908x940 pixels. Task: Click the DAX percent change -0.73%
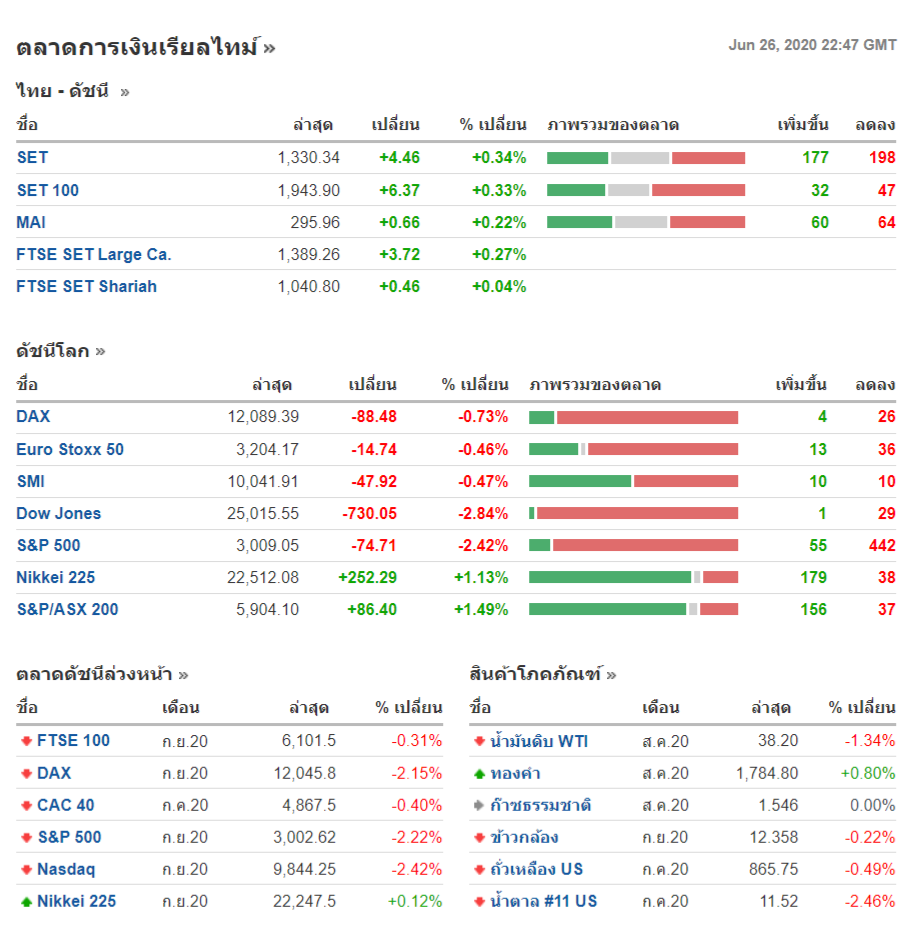tap(483, 417)
